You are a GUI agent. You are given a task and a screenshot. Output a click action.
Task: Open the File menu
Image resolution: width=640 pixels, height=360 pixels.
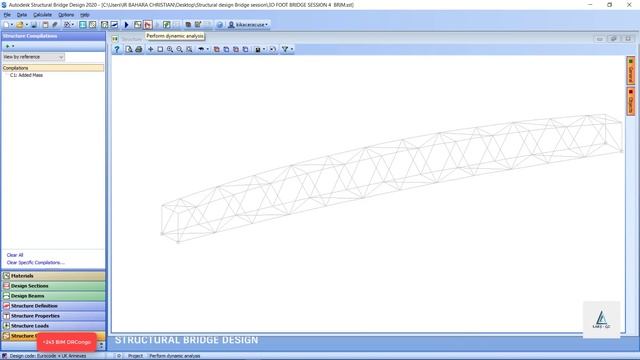[7, 15]
